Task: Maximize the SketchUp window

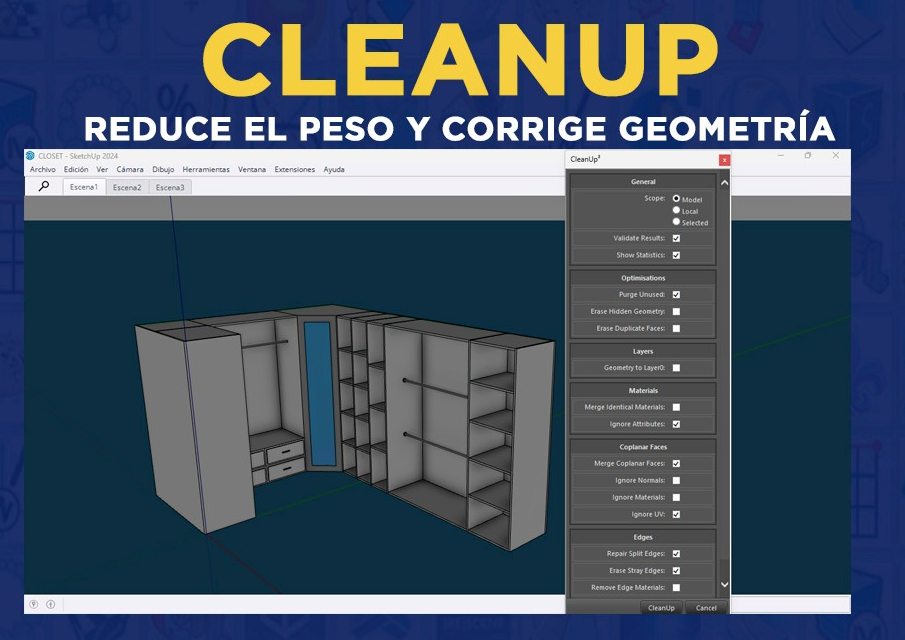Action: [808, 156]
